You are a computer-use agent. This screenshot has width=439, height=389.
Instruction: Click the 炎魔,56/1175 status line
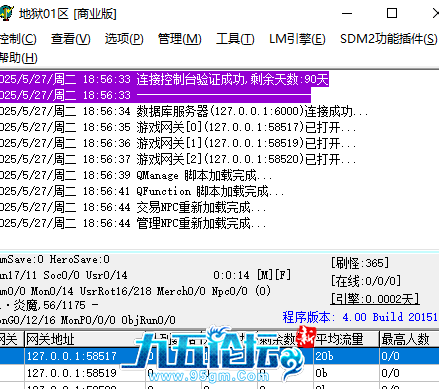49,305
